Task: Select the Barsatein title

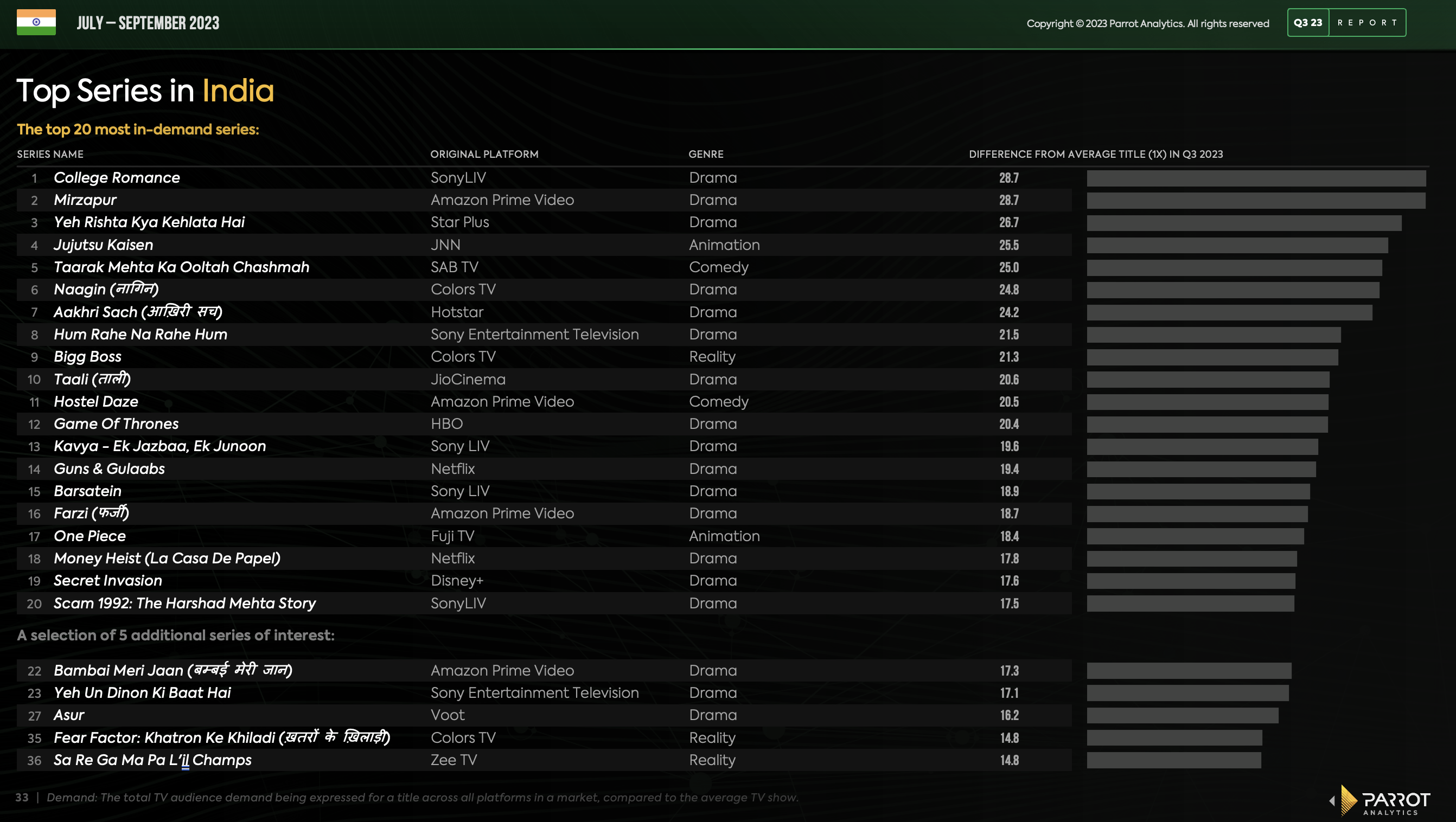Action: tap(87, 491)
